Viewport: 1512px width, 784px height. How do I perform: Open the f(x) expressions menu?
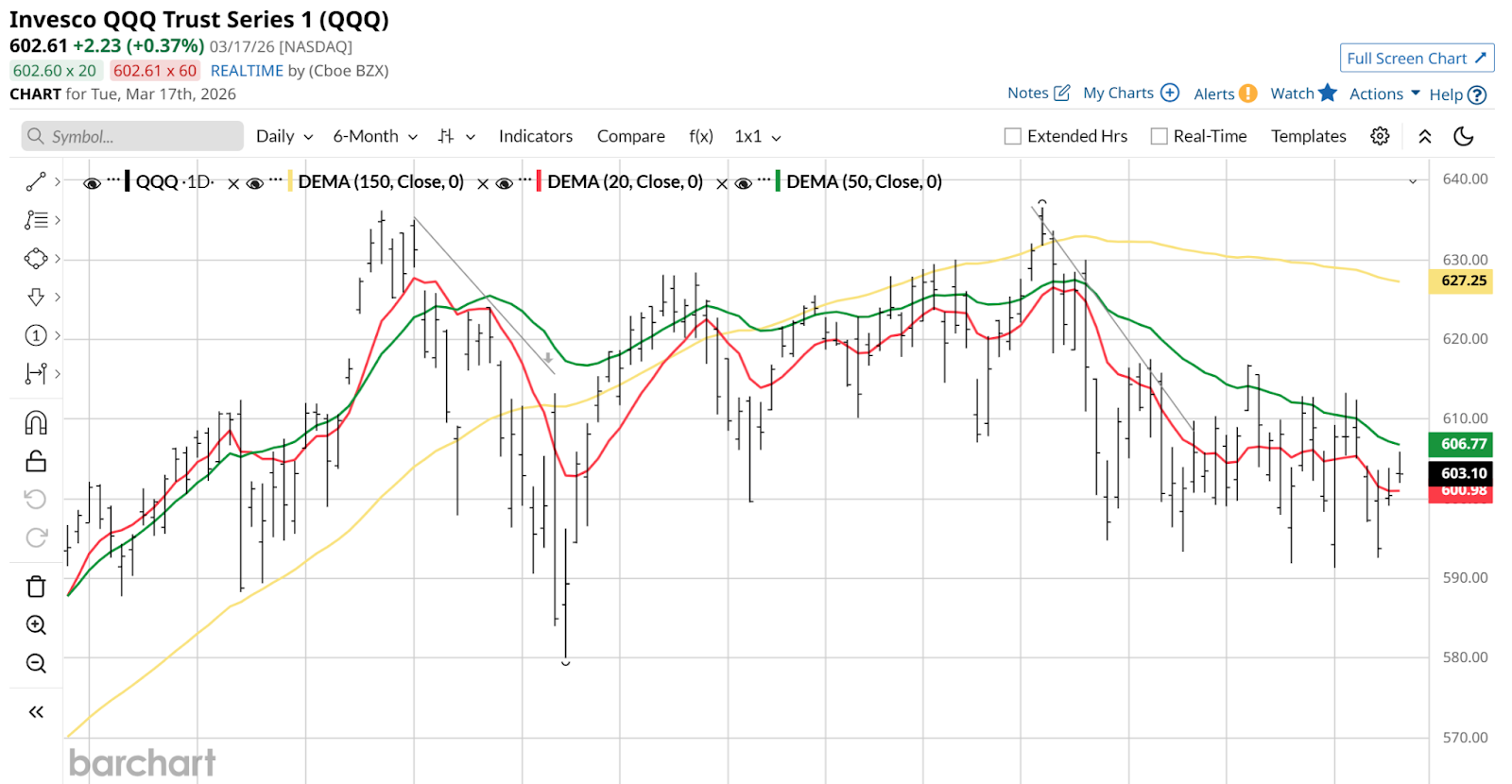[x=701, y=136]
